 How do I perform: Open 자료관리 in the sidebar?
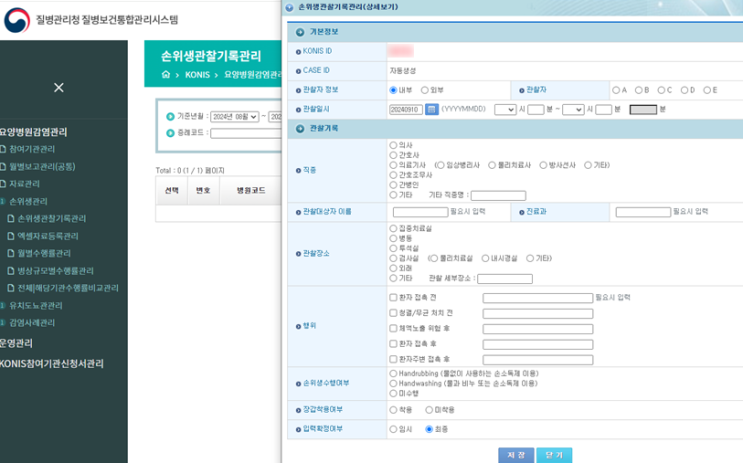(x=24, y=184)
